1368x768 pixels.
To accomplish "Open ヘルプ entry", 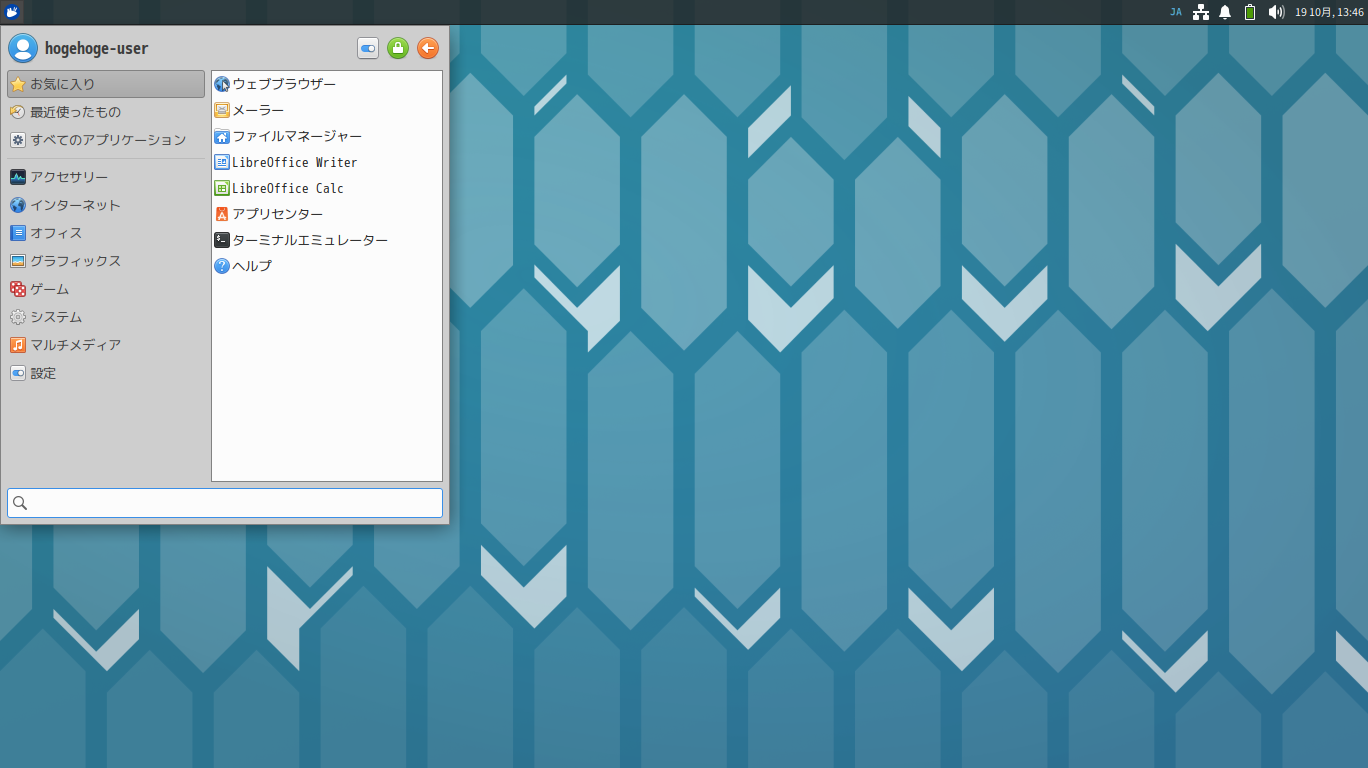I will tap(327, 266).
